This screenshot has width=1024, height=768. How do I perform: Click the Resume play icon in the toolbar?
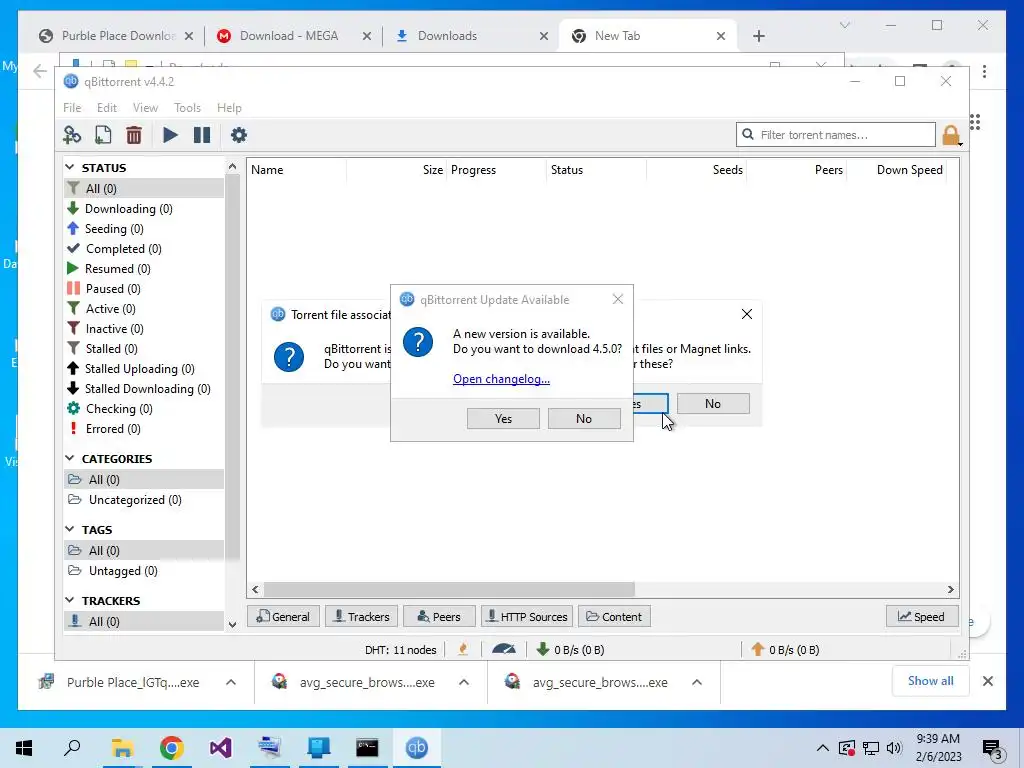point(170,135)
